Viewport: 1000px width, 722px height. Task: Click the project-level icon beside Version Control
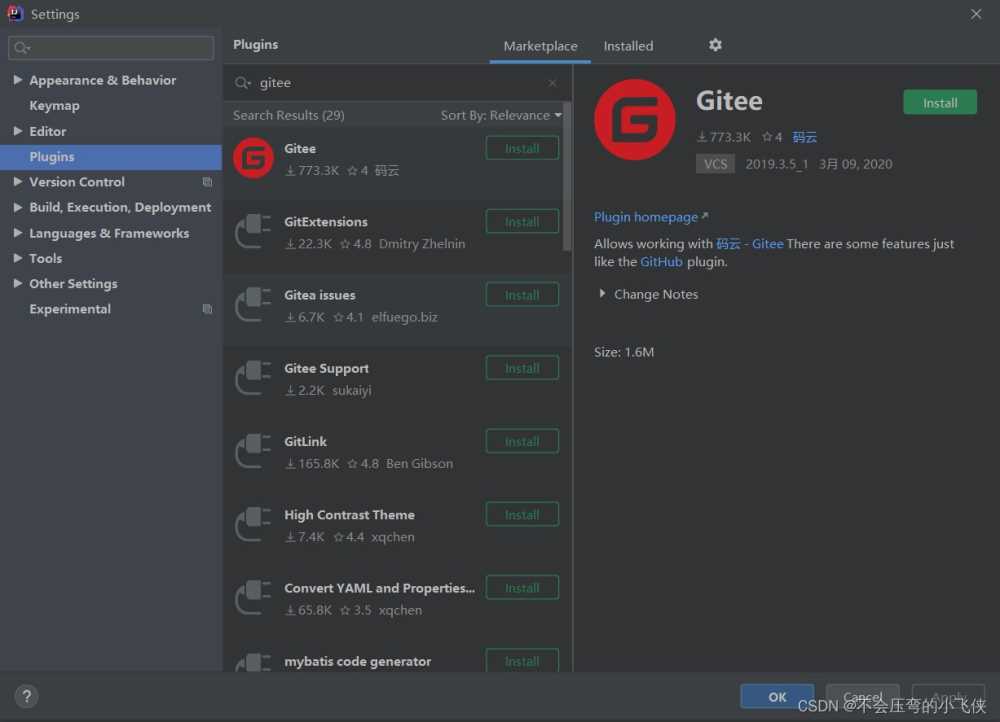pos(207,182)
